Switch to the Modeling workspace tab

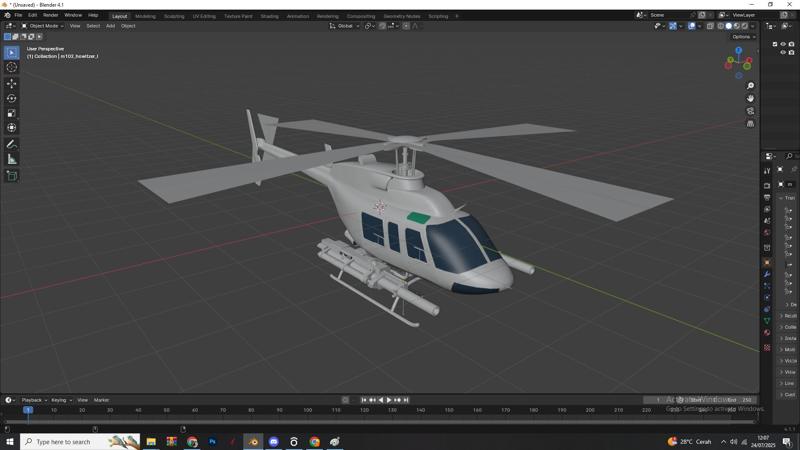[145, 16]
